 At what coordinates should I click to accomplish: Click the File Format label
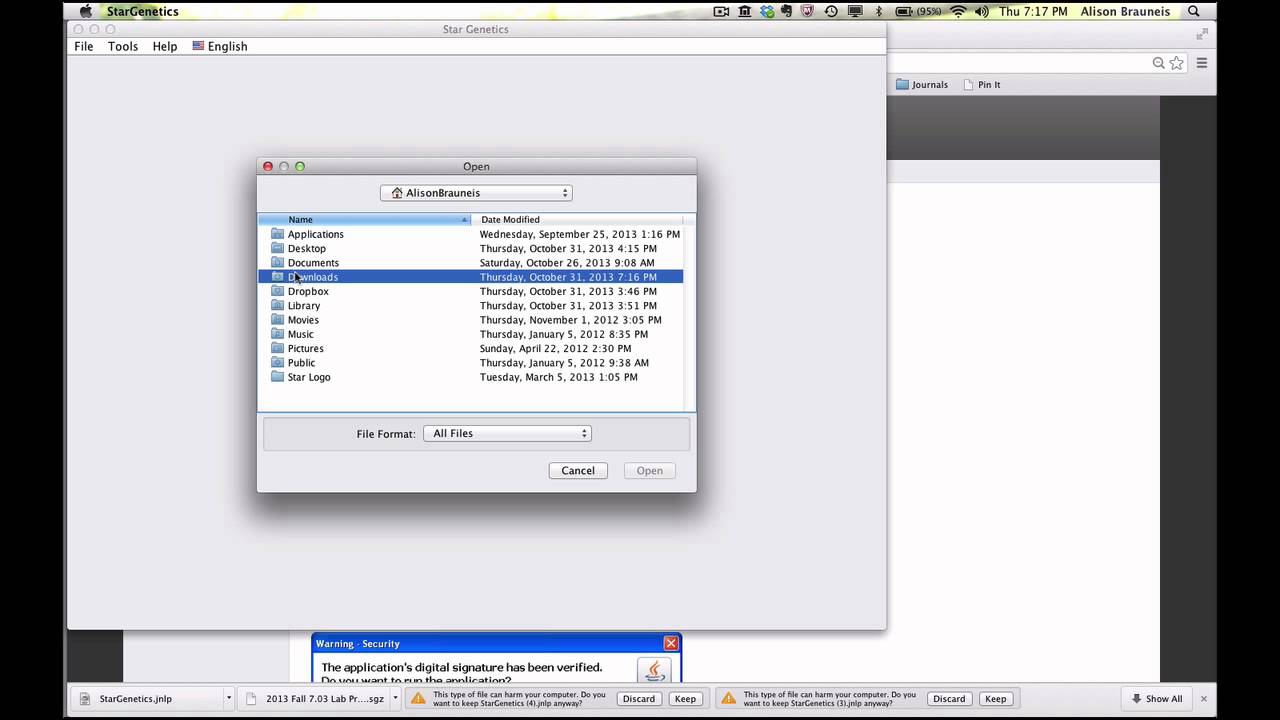pos(386,434)
